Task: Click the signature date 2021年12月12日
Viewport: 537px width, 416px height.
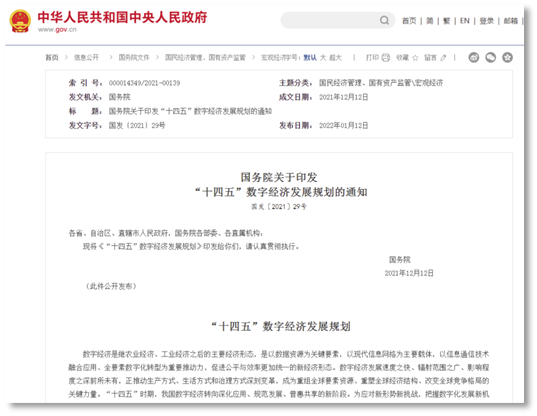Action: [x=409, y=273]
